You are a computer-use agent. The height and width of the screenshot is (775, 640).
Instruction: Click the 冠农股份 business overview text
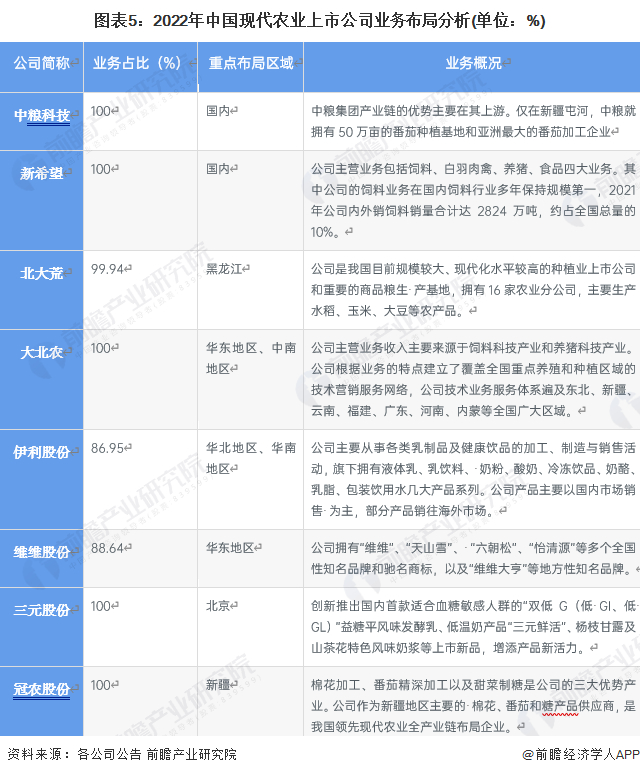tap(473, 706)
